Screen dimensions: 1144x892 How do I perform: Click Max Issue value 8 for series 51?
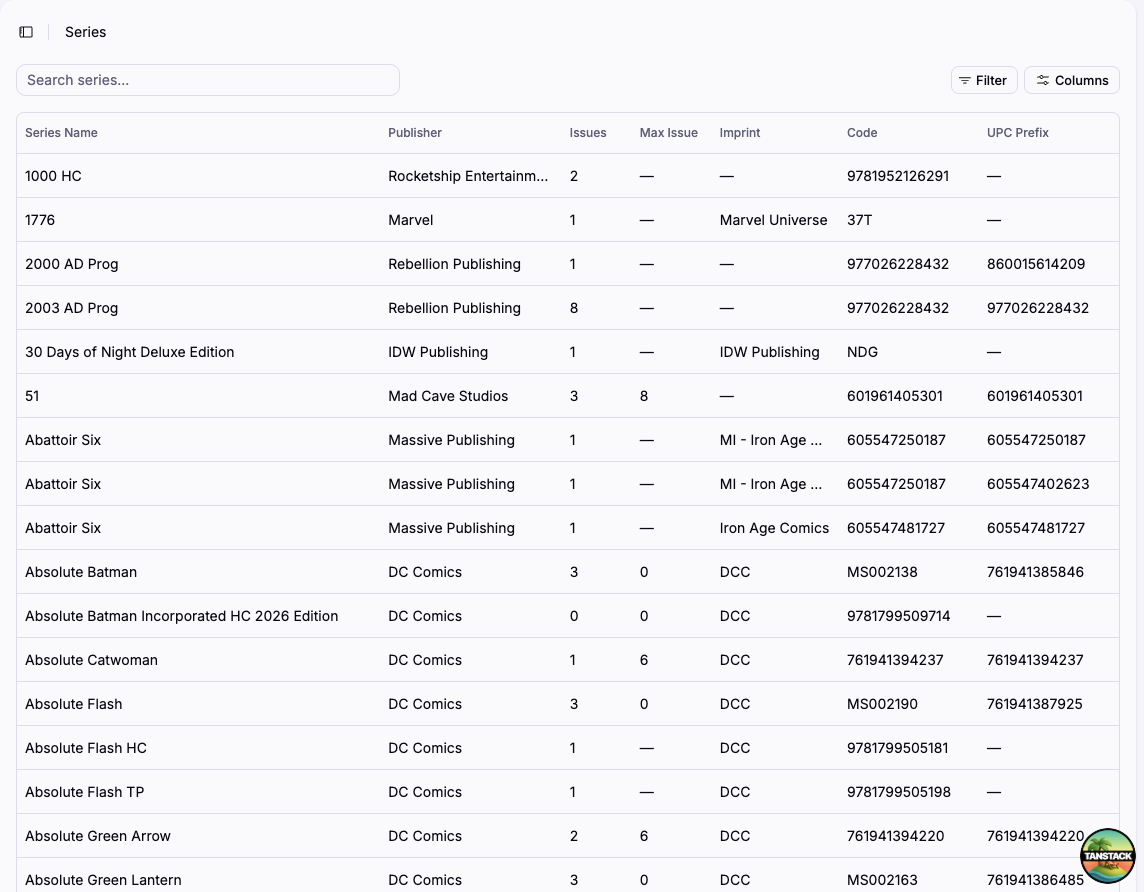[x=644, y=396]
